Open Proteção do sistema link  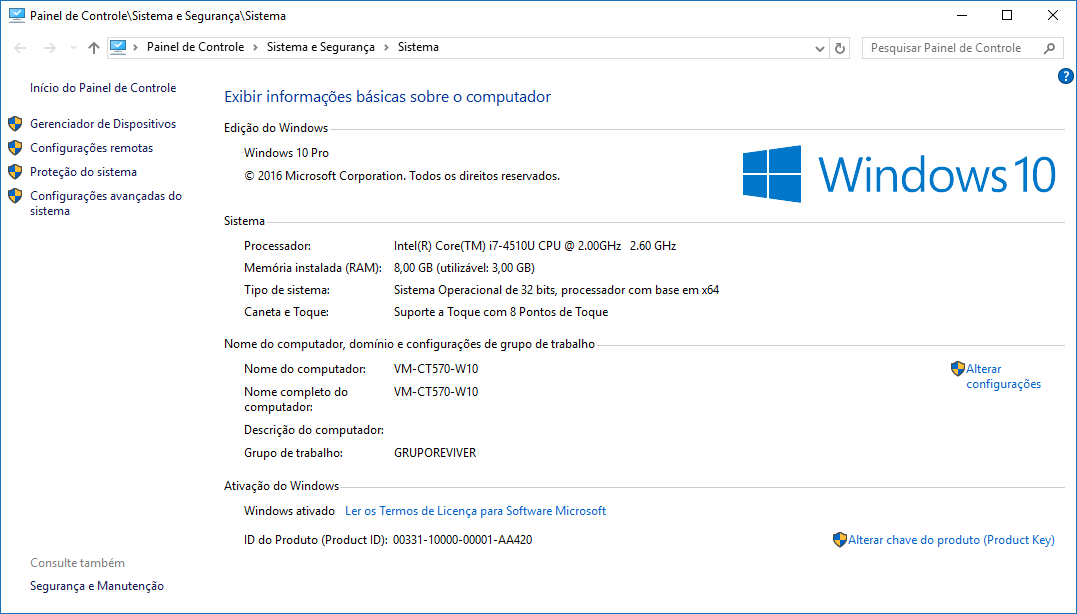pos(83,172)
